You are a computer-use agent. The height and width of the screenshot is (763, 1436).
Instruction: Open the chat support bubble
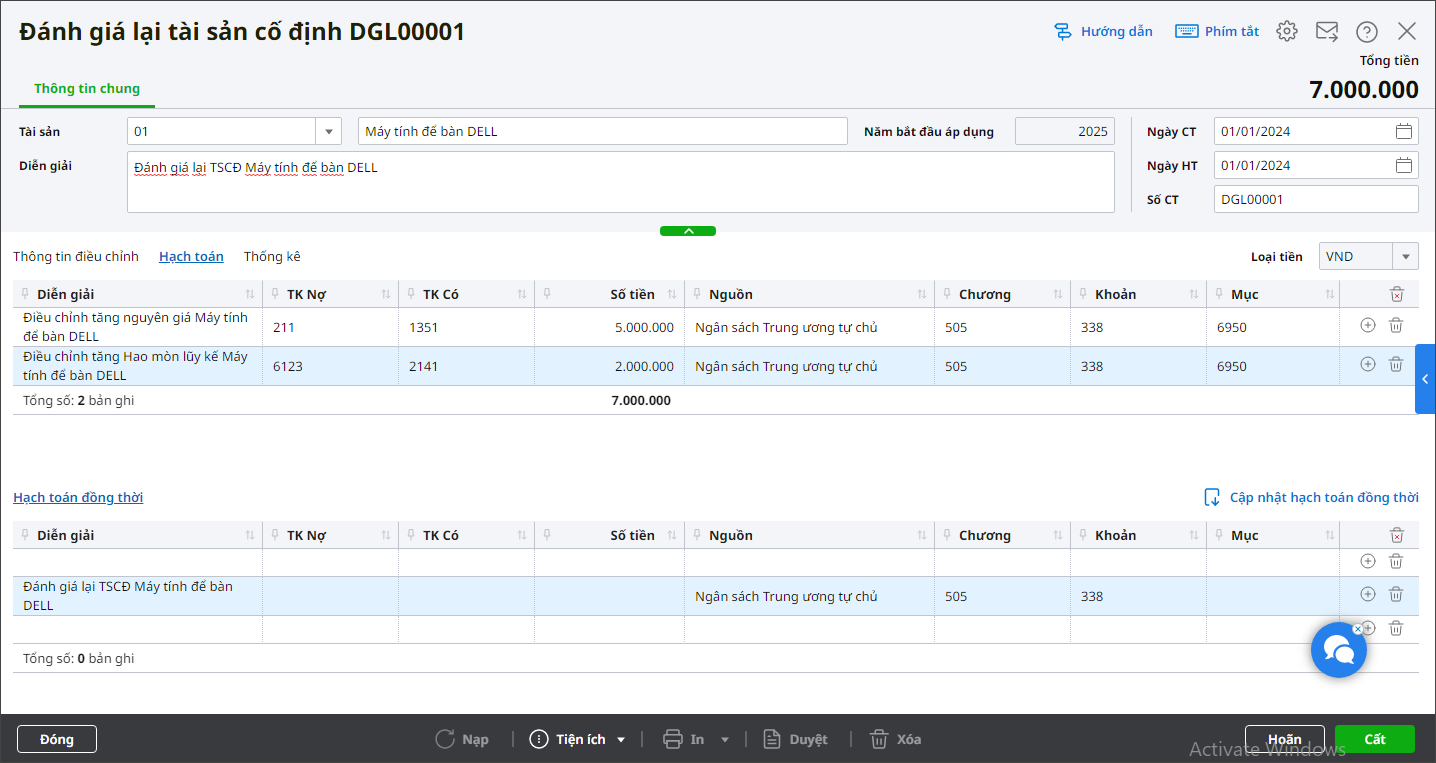pyautogui.click(x=1338, y=650)
